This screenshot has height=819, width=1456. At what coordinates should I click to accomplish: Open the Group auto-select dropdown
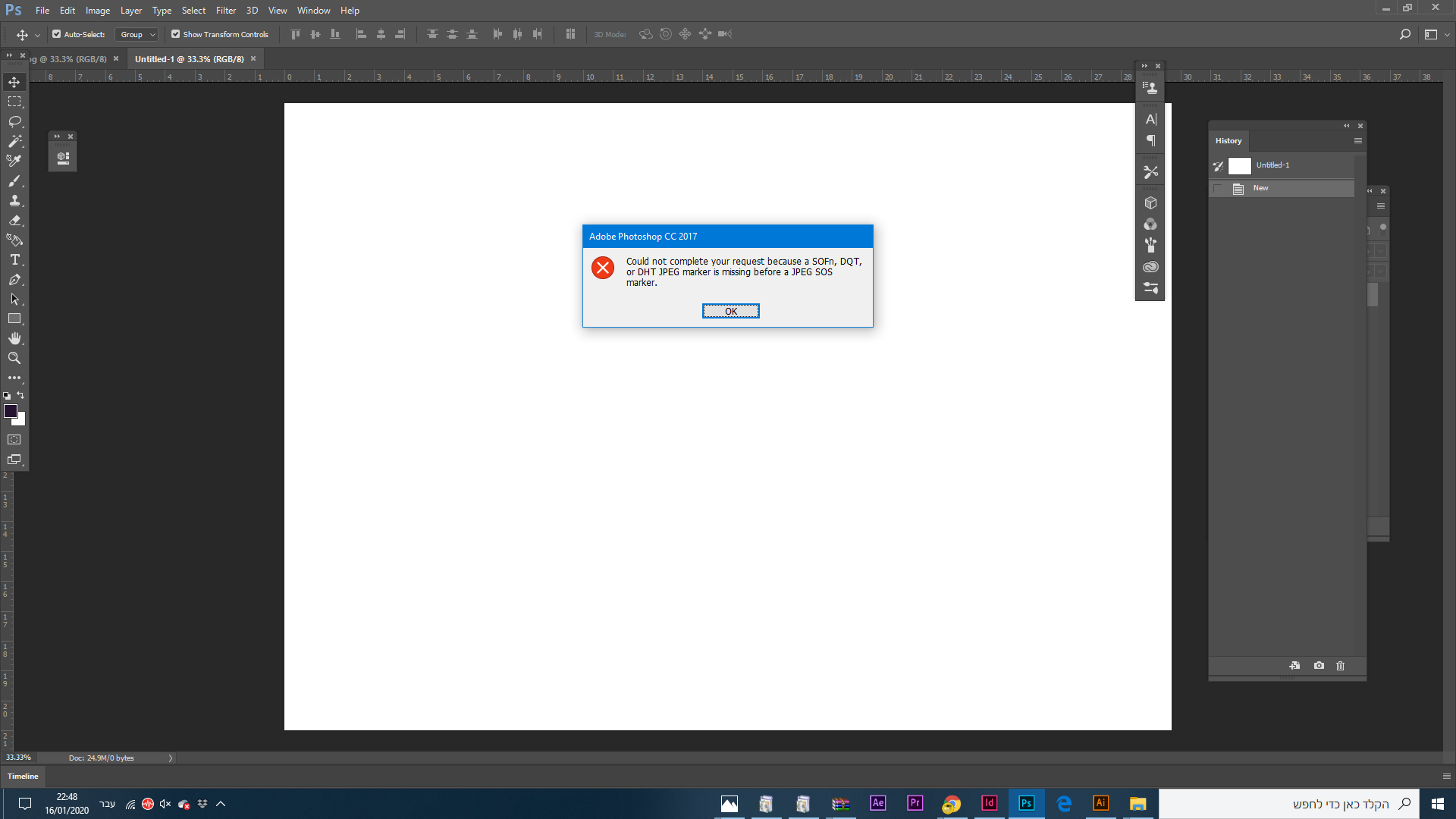coord(137,34)
